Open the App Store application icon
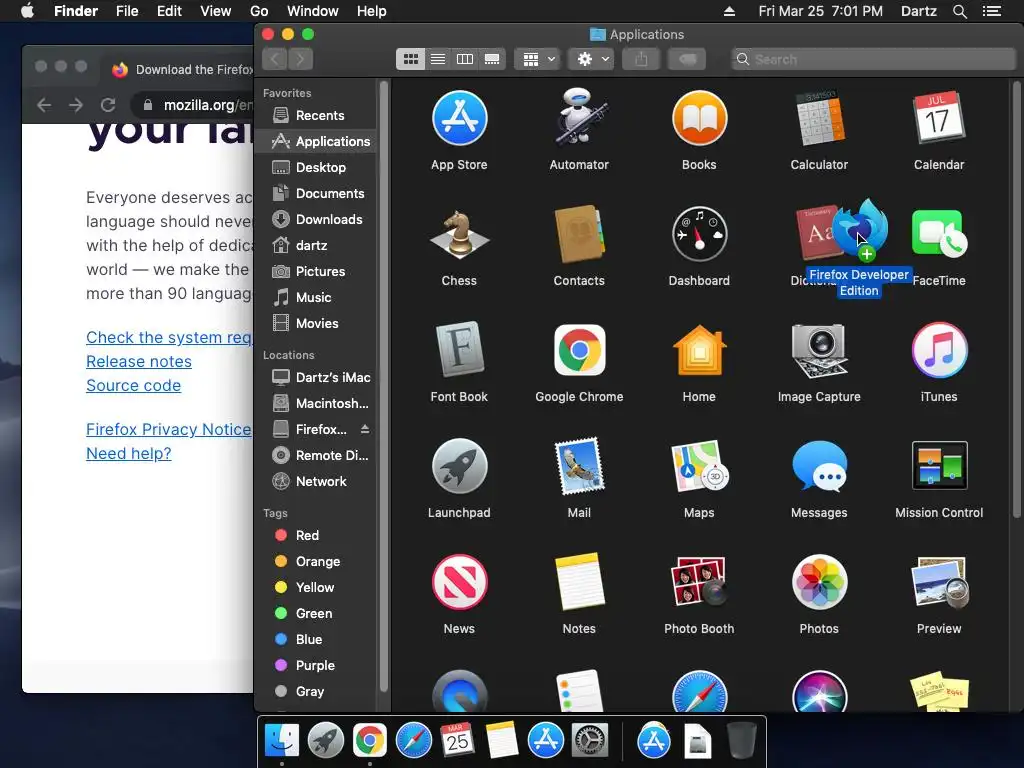1024x768 pixels. (x=459, y=119)
